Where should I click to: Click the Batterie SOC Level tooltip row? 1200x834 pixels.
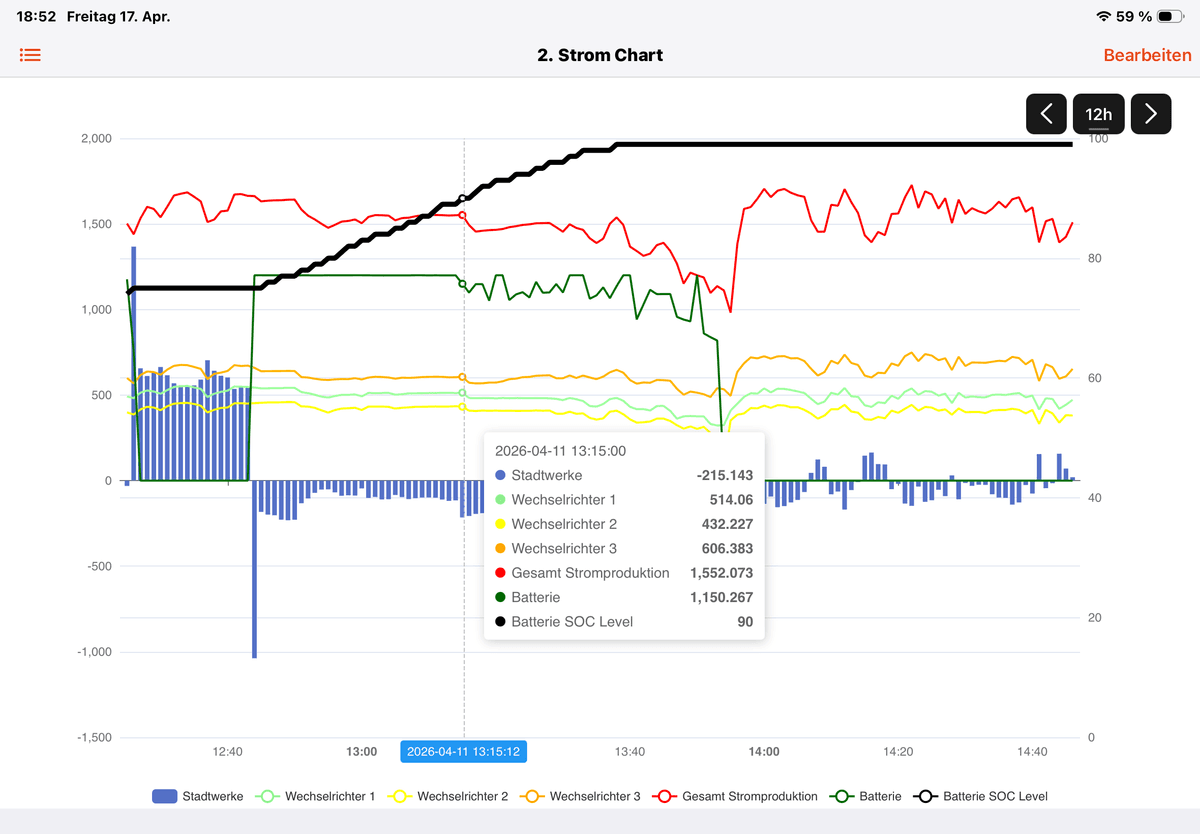pyautogui.click(x=624, y=621)
